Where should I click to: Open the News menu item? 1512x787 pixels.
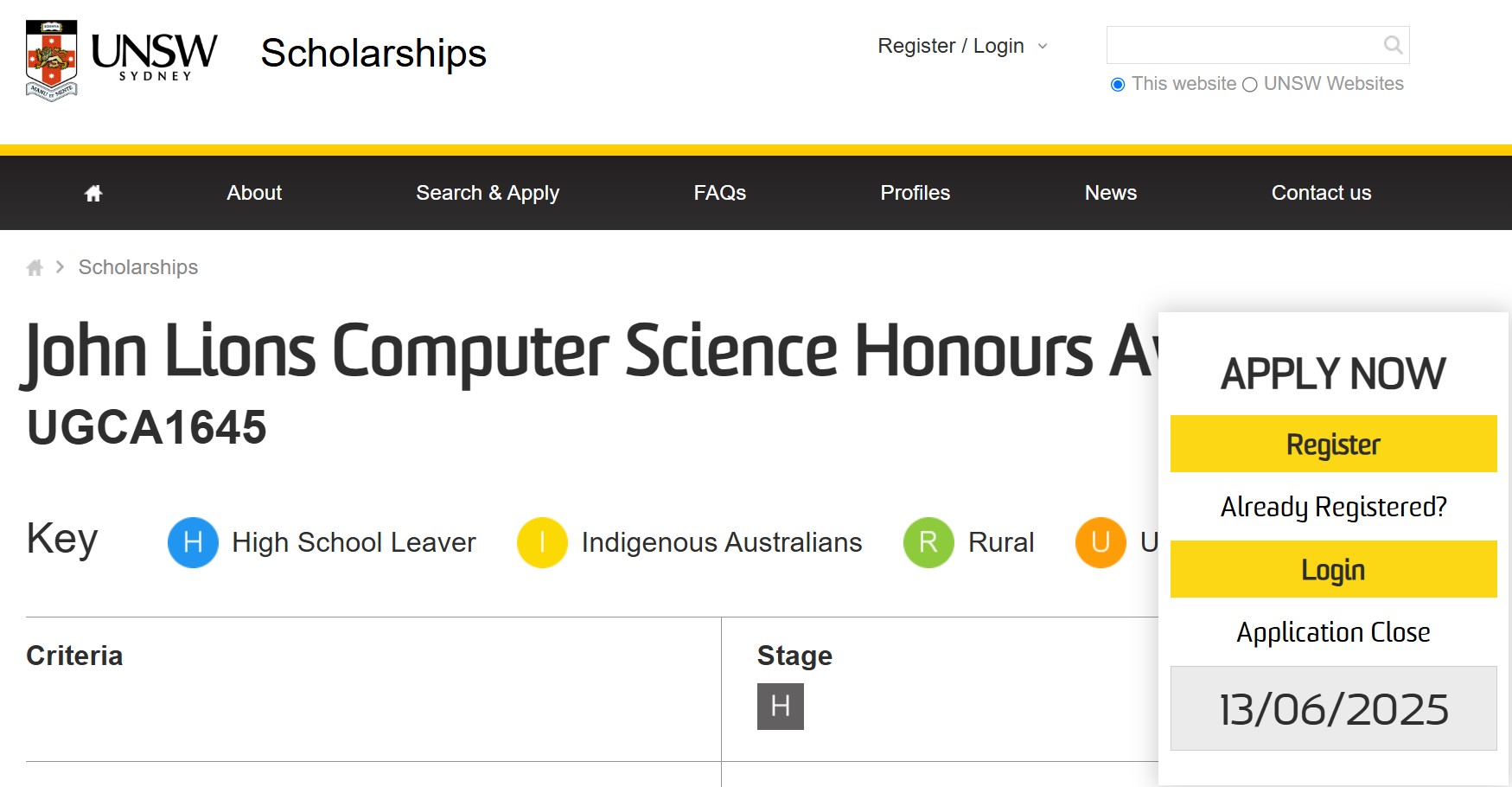pyautogui.click(x=1110, y=193)
